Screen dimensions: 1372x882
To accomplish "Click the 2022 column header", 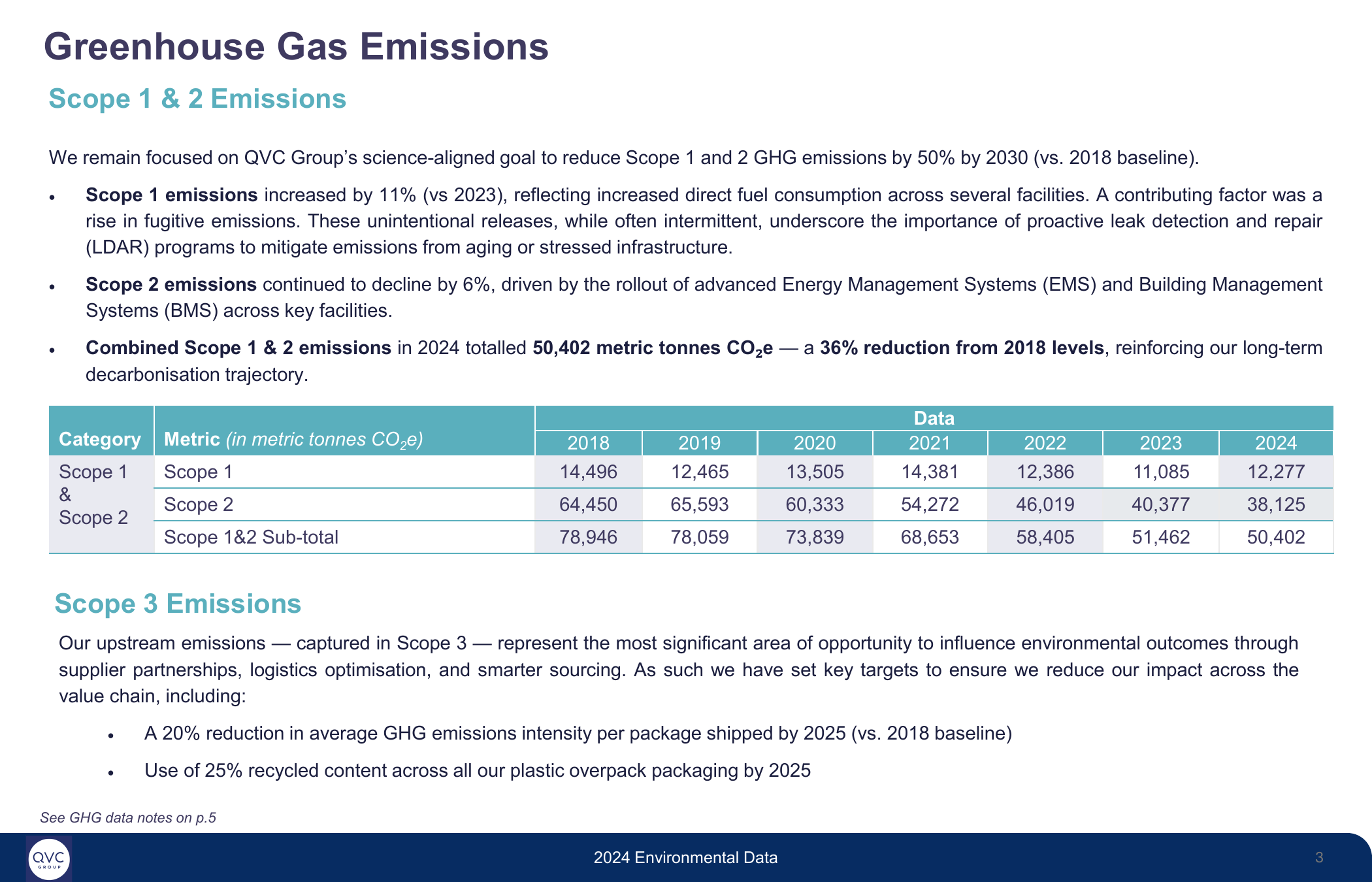I will (x=1045, y=443).
